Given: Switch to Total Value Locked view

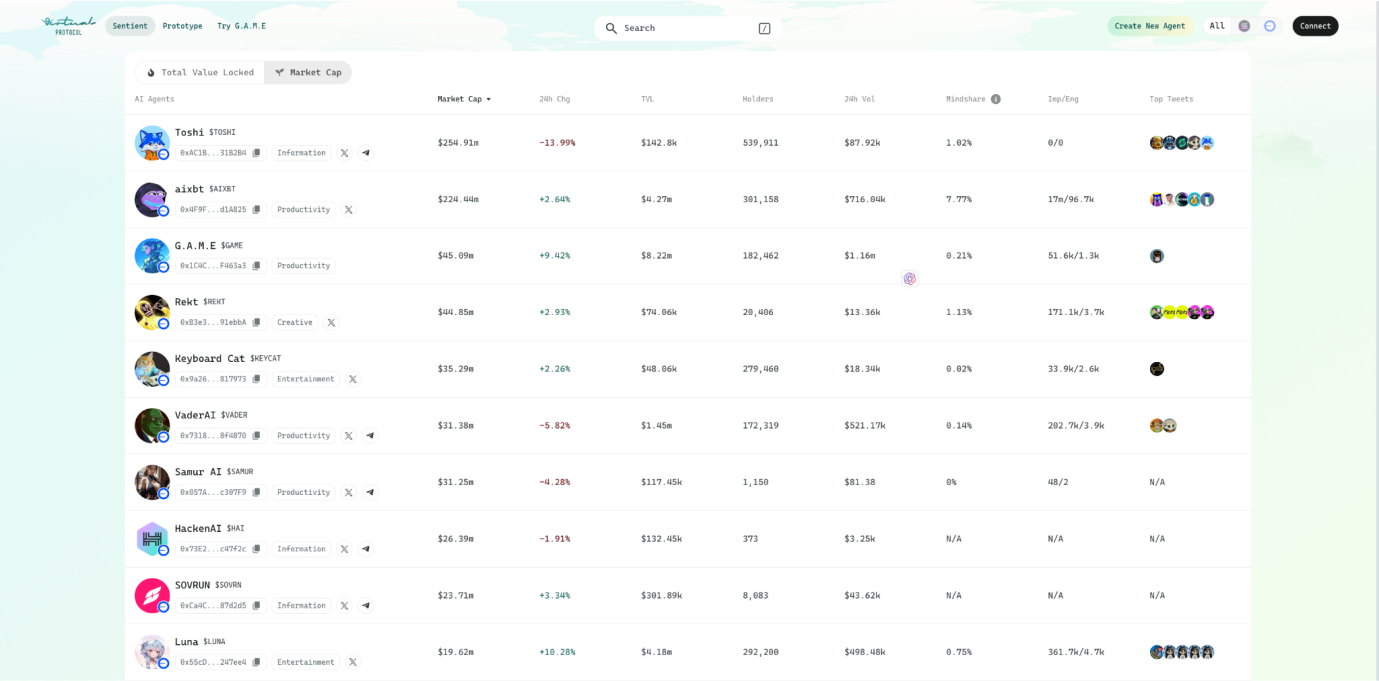Looking at the screenshot, I should (200, 72).
